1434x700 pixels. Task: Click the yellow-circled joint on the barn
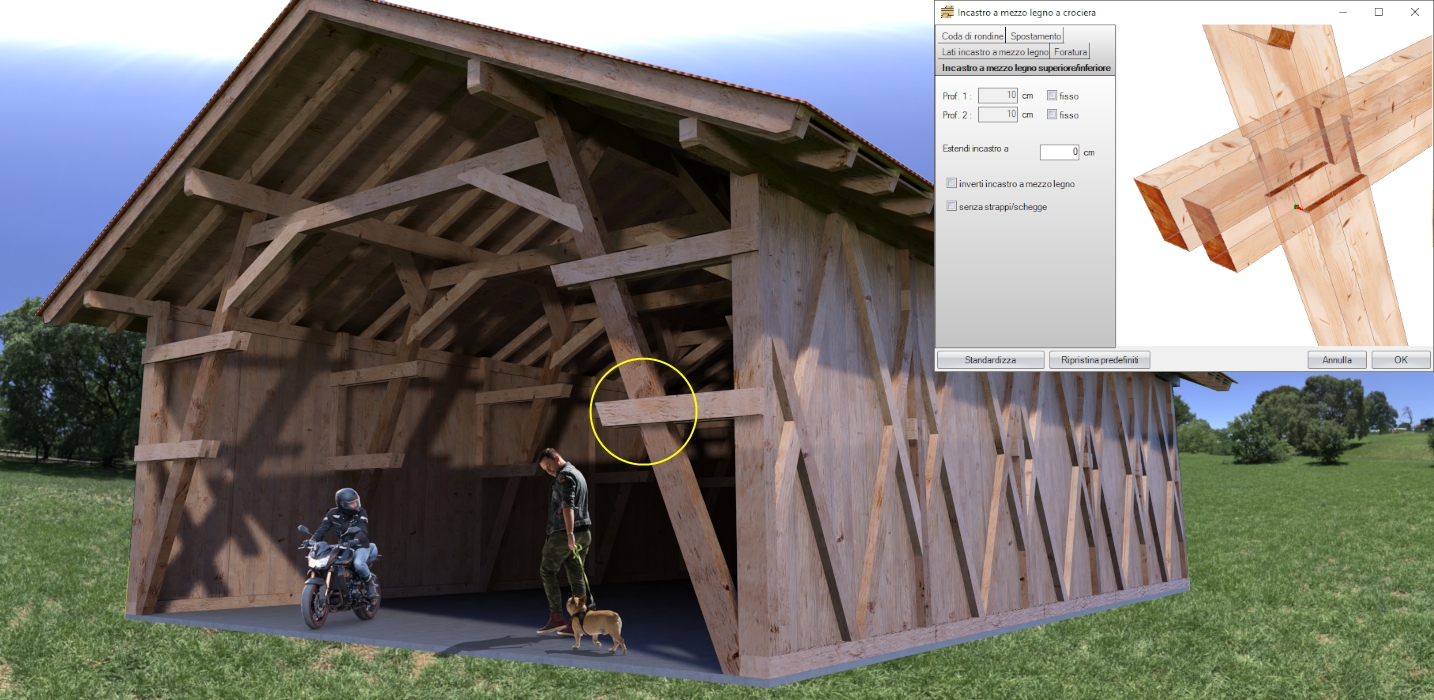point(644,411)
